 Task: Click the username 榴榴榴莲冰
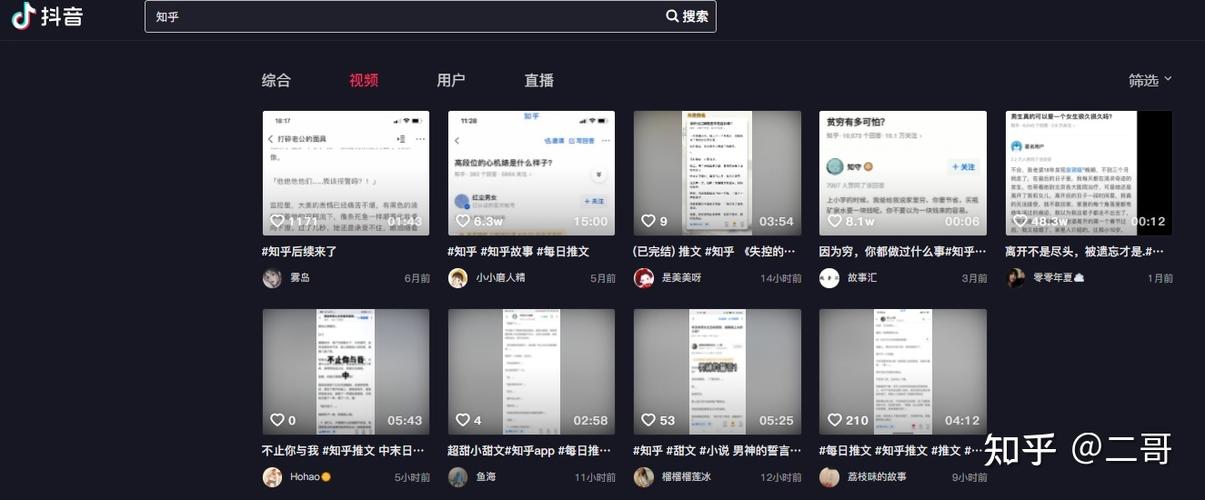686,477
